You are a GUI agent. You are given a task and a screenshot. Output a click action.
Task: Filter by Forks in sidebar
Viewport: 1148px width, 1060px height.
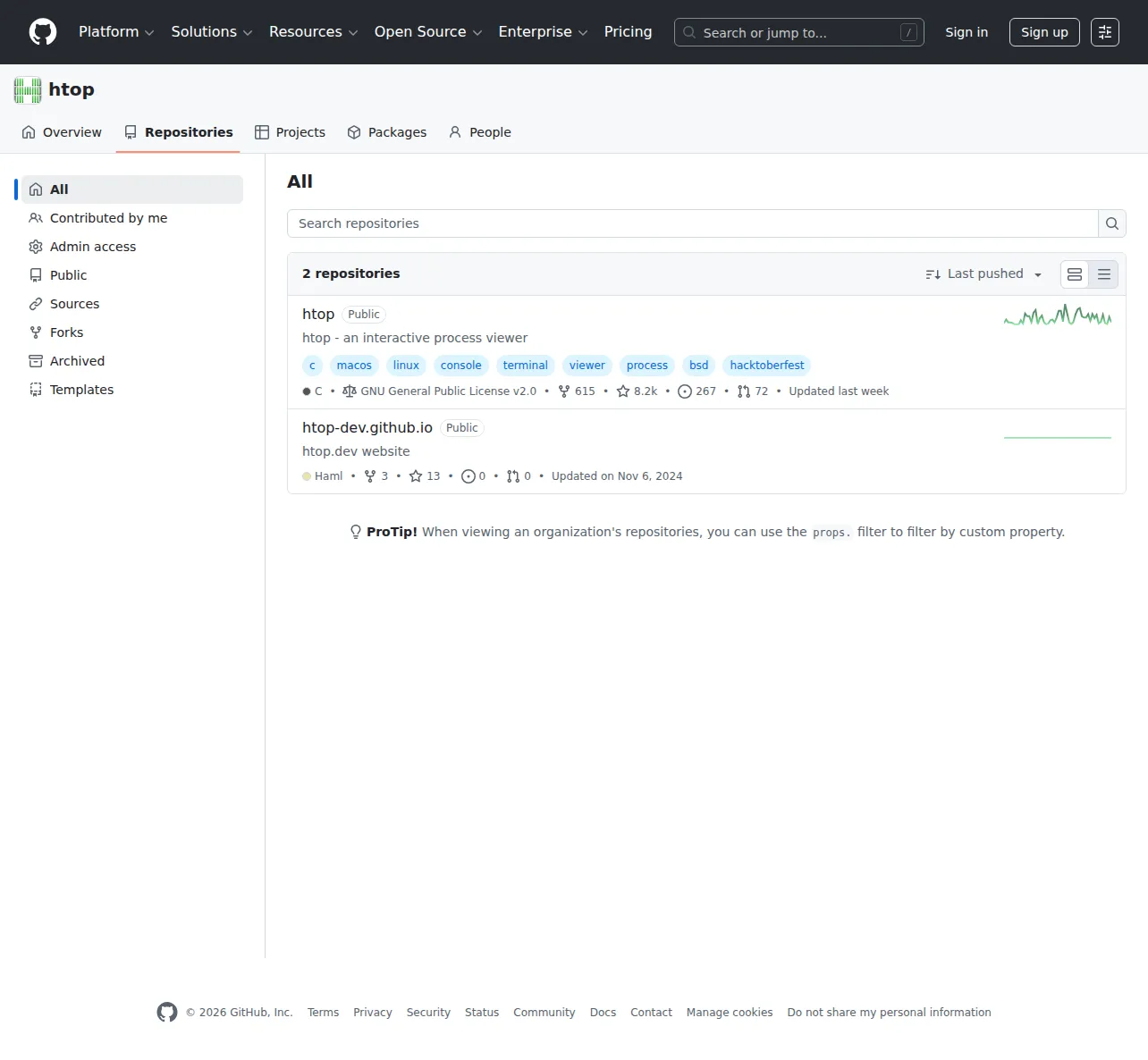pos(132,332)
